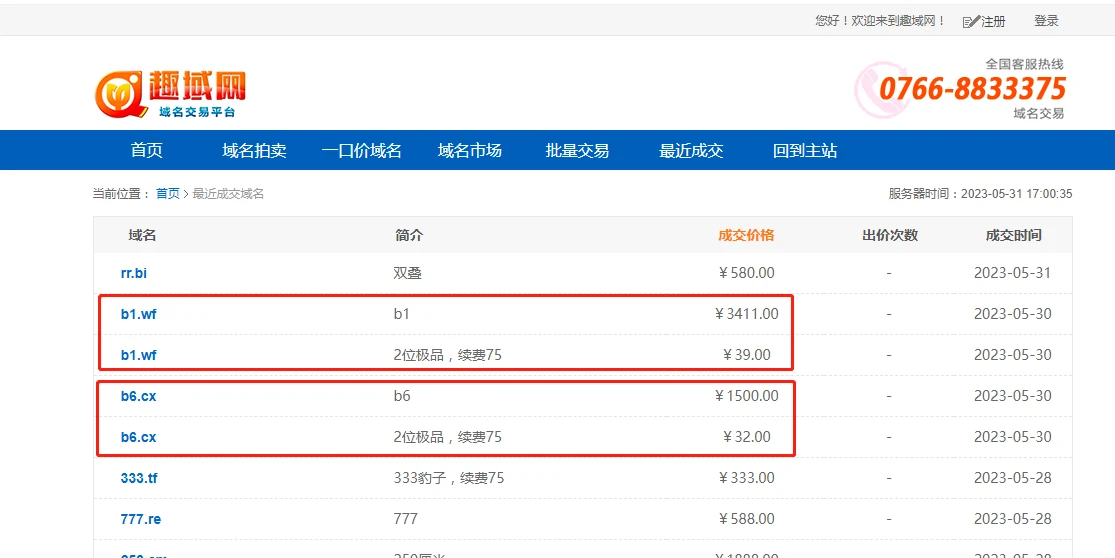Screen dimensions: 1115x558
Task: Navigate to 批量交易 page
Action: (x=577, y=151)
